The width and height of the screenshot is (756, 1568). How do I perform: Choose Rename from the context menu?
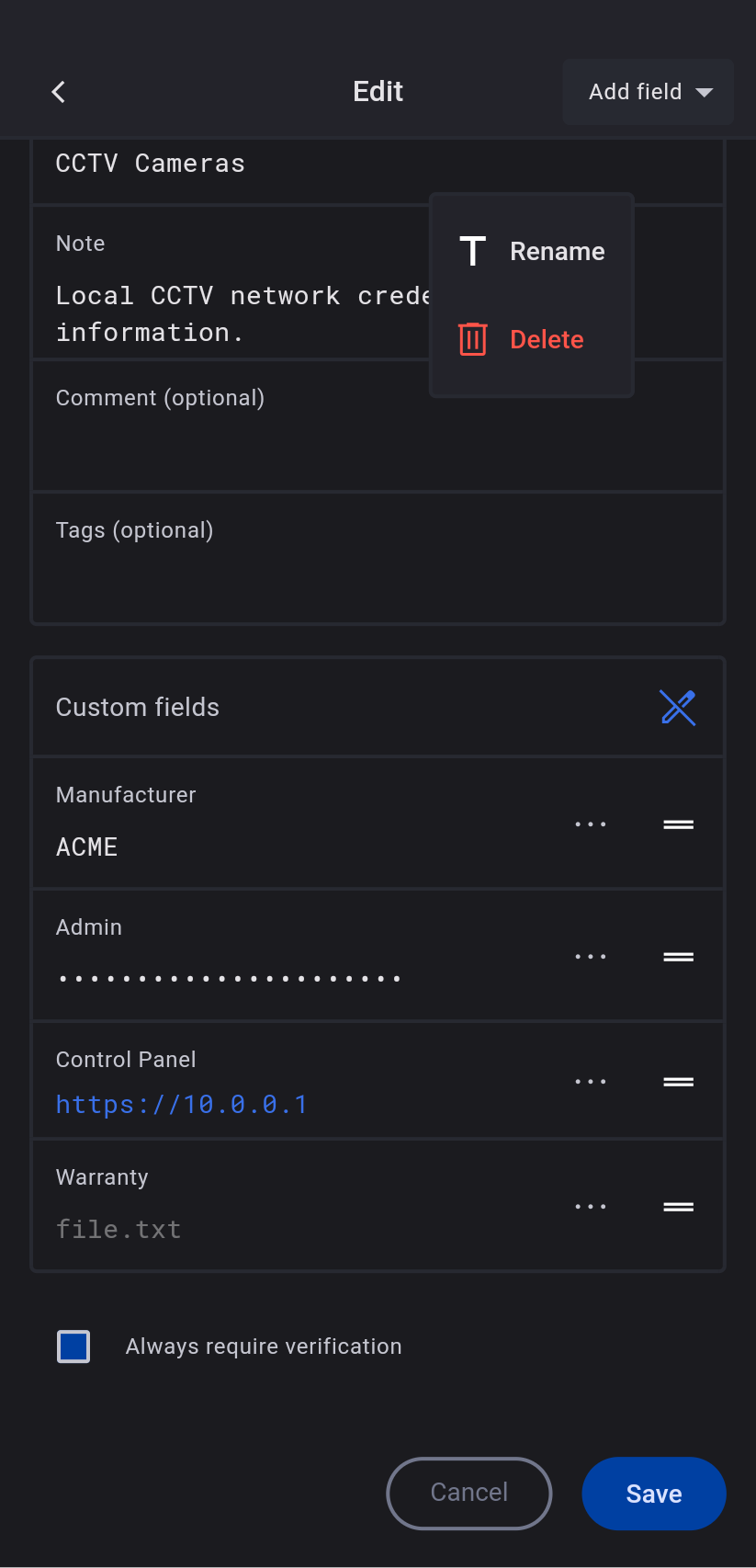coord(532,252)
